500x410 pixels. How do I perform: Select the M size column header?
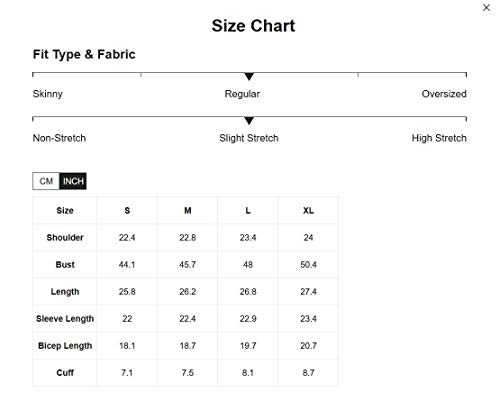pos(188,211)
